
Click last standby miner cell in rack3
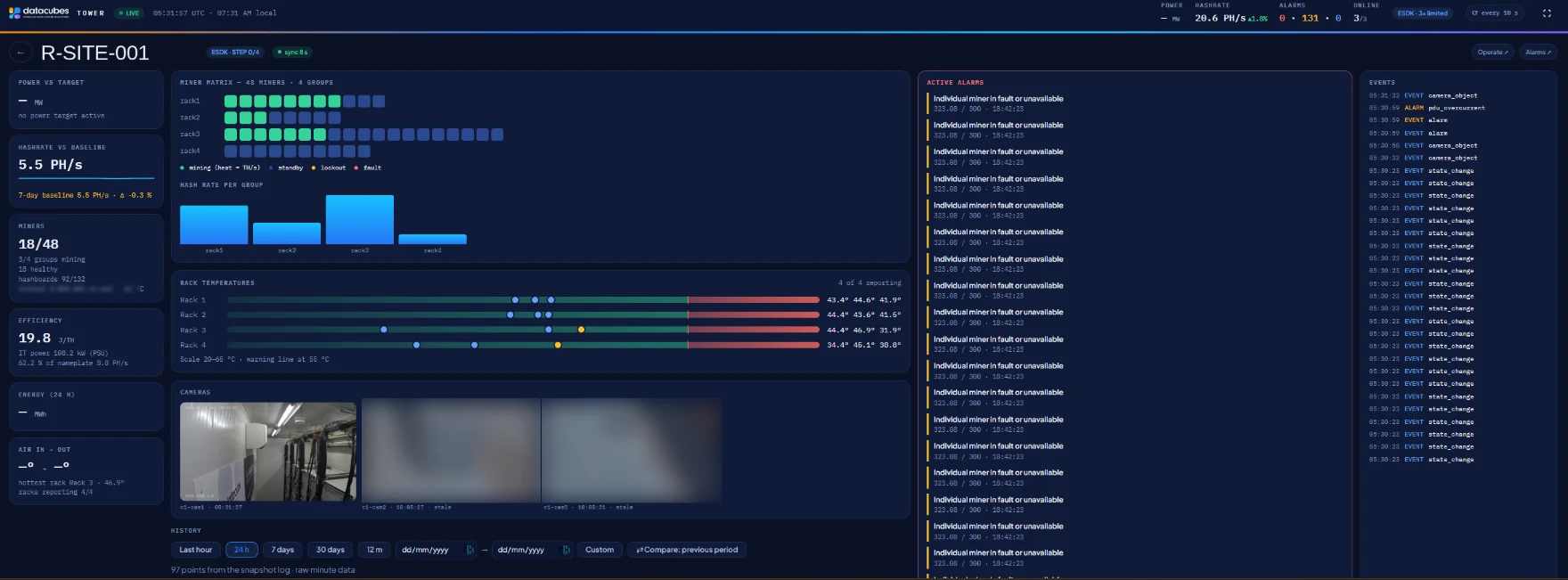(x=497, y=135)
